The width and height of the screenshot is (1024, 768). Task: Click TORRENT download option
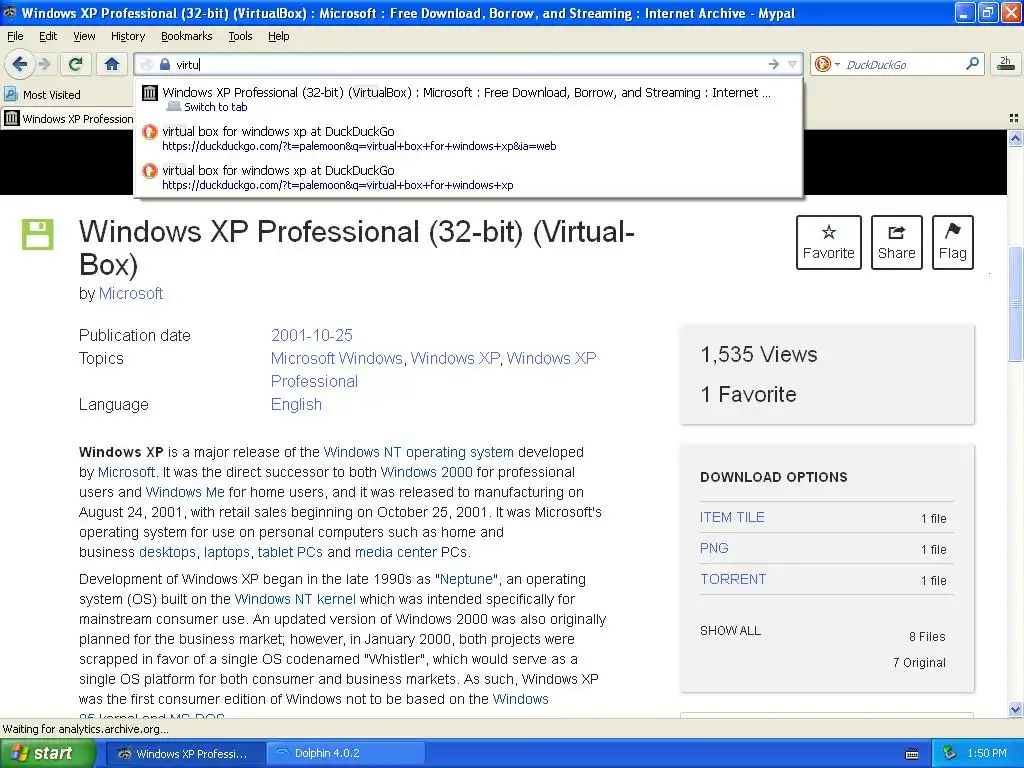pyautogui.click(x=733, y=579)
